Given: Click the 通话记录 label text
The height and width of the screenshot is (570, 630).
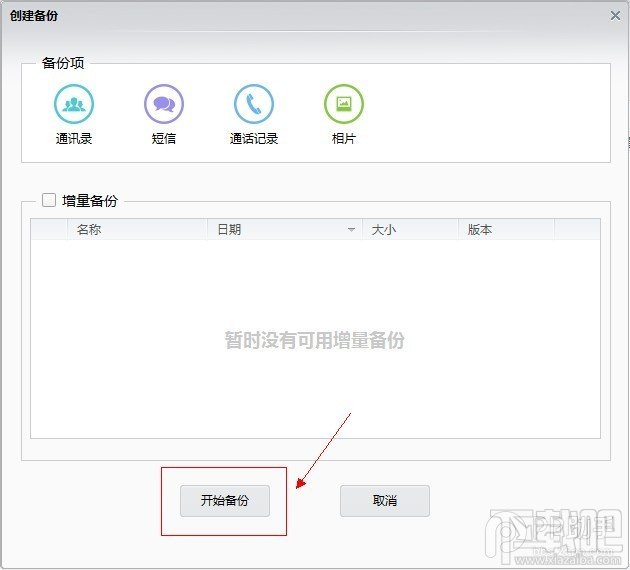Looking at the screenshot, I should coord(254,139).
